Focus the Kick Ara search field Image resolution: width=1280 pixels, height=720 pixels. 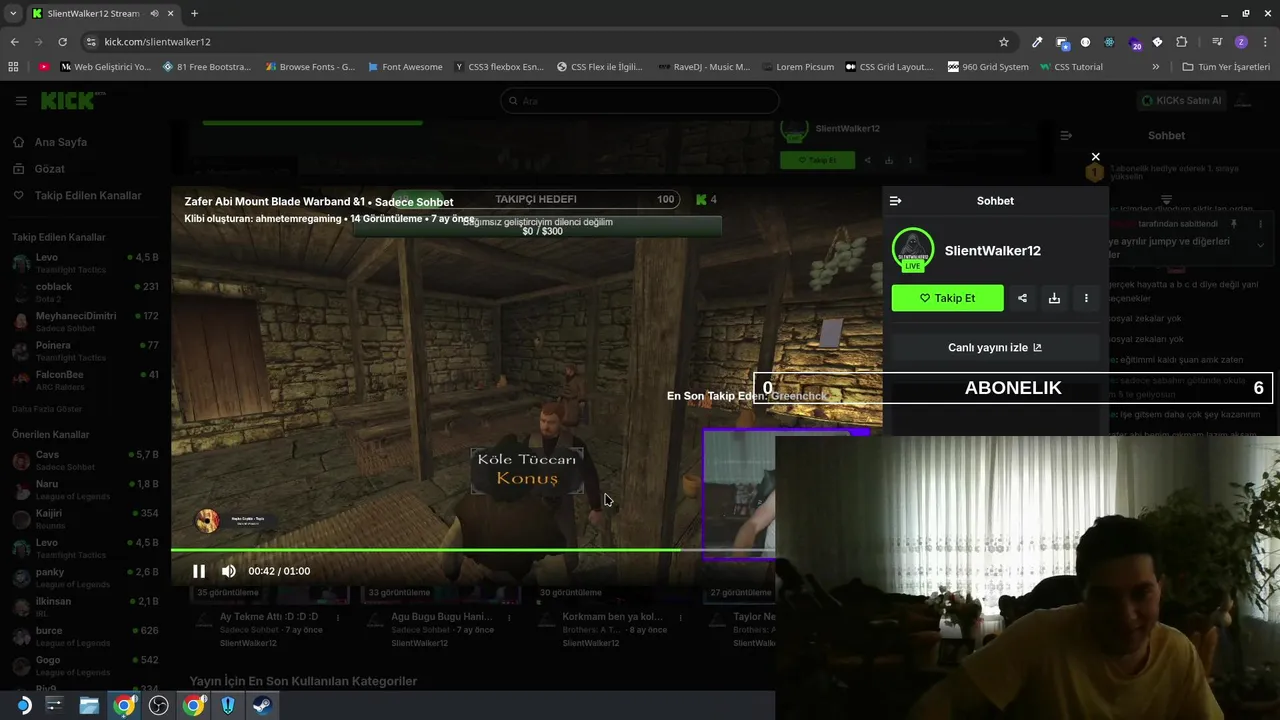click(639, 101)
